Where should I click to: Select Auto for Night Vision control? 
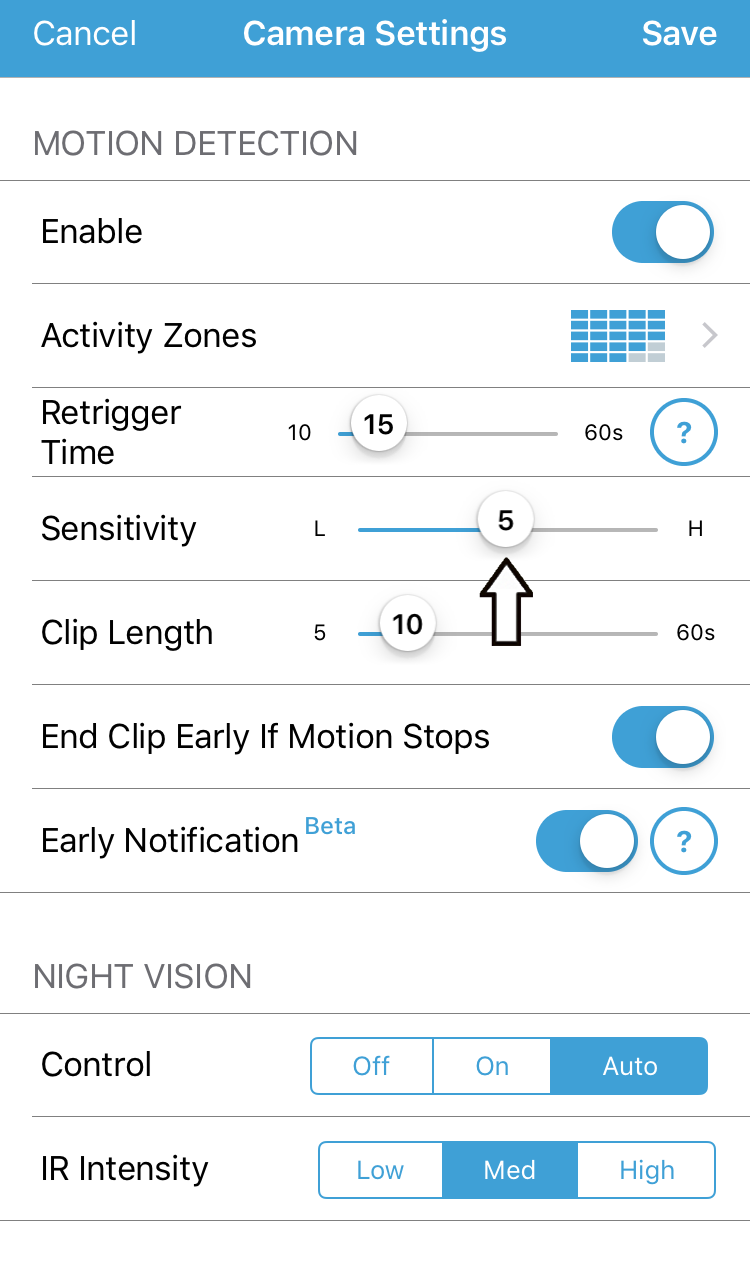tap(629, 1066)
